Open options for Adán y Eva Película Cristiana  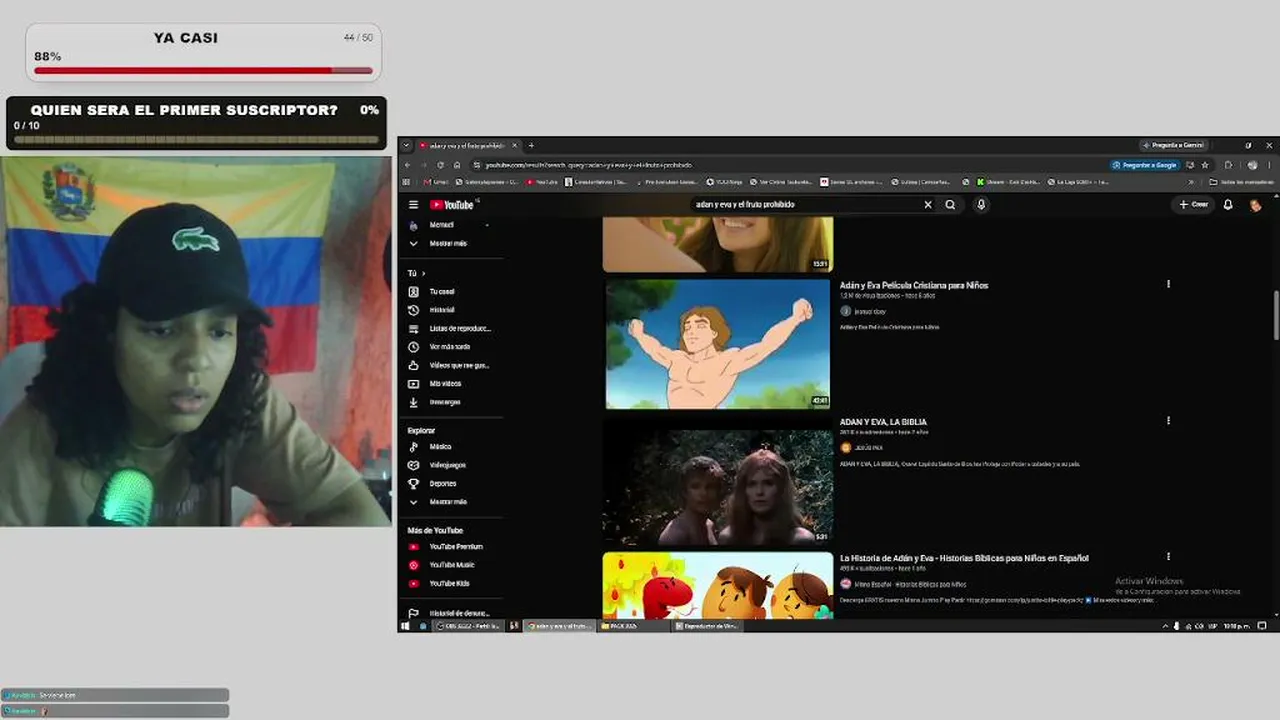click(1168, 285)
